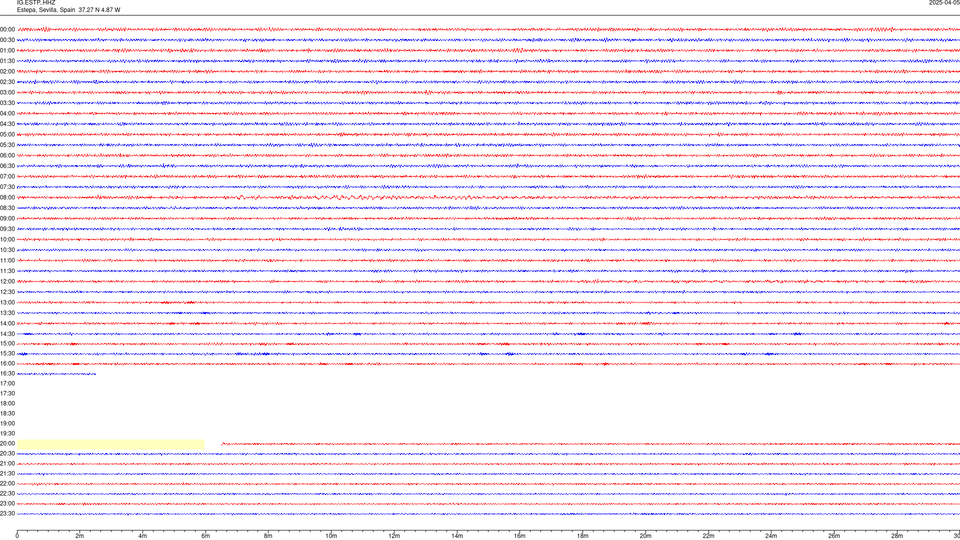Select the 04:00 row time label
Image resolution: width=960 pixels, height=540 pixels.
tap(7, 113)
